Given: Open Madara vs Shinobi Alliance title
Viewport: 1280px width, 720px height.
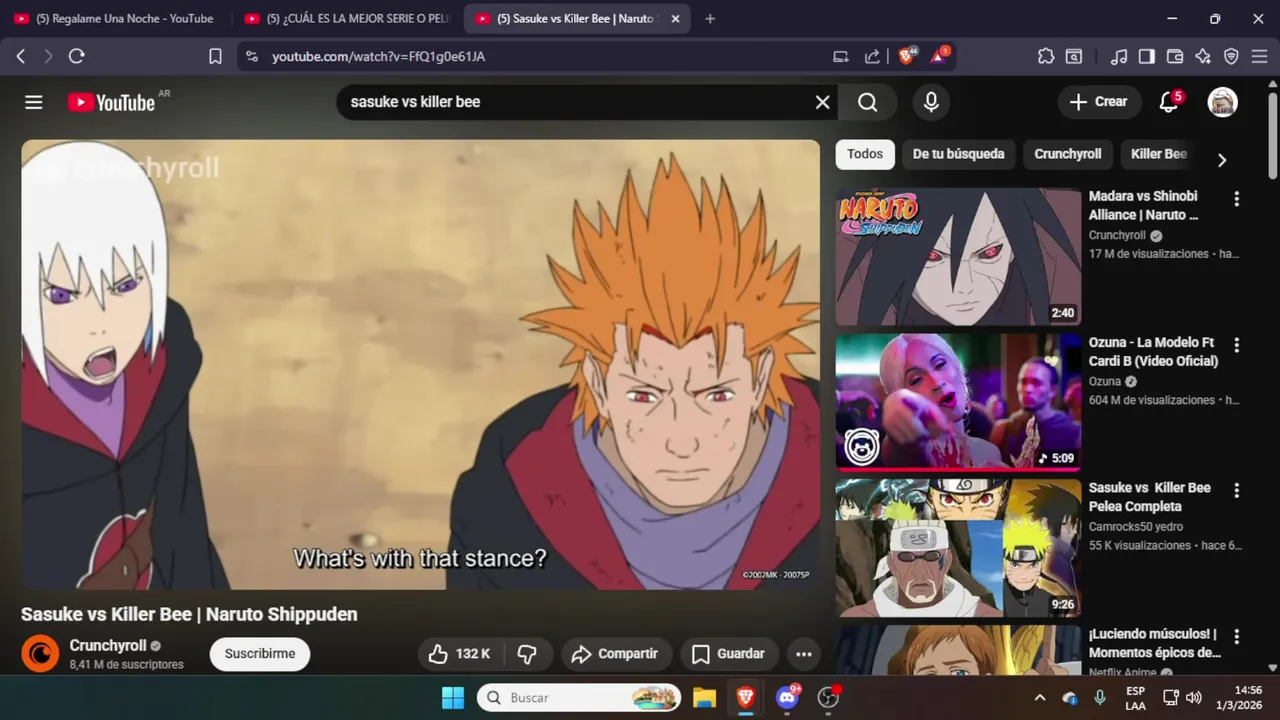Looking at the screenshot, I should click(x=1143, y=205).
